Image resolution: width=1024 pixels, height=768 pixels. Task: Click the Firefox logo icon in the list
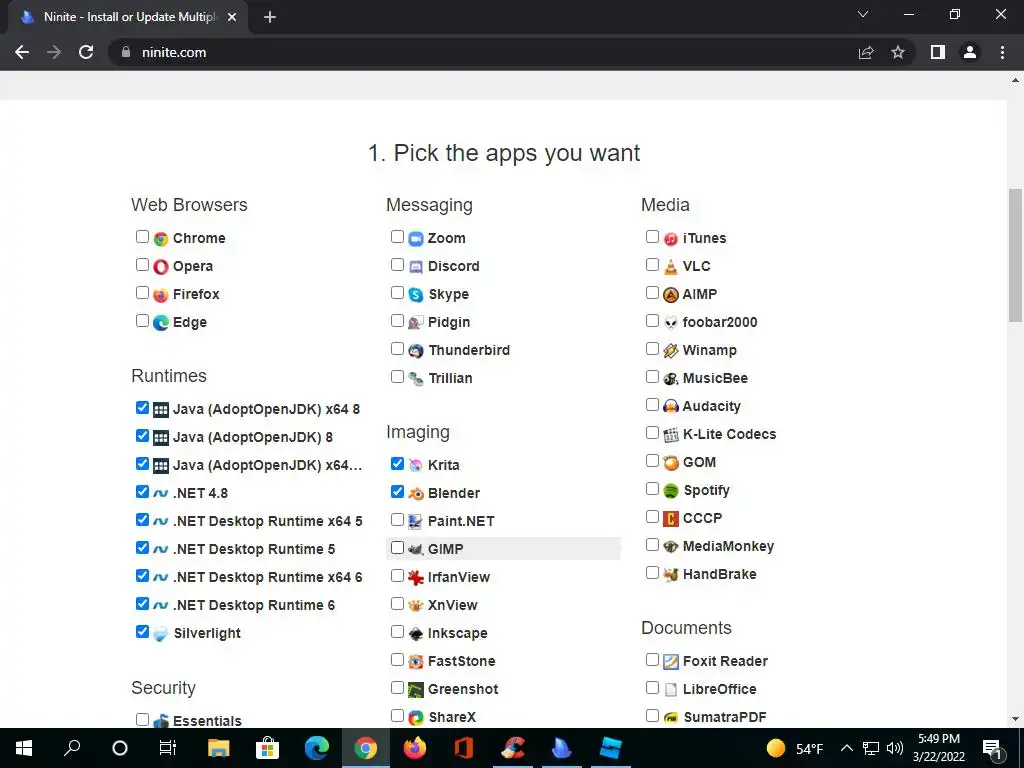(x=161, y=295)
